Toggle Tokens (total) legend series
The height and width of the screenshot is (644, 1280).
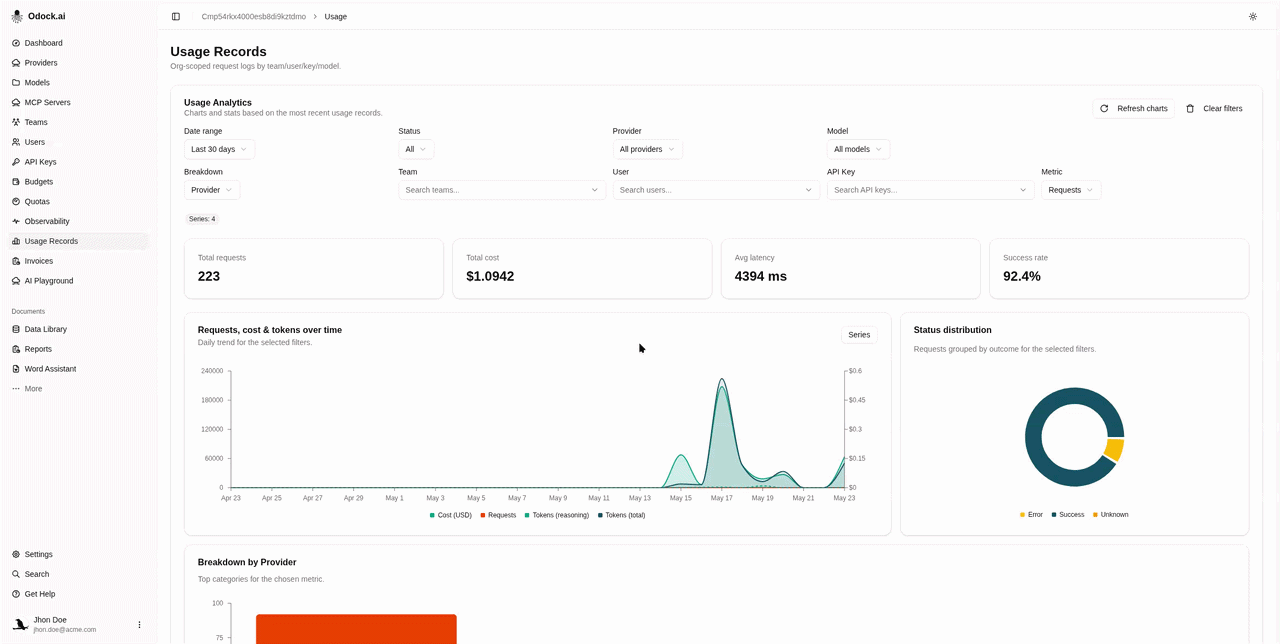click(x=621, y=515)
